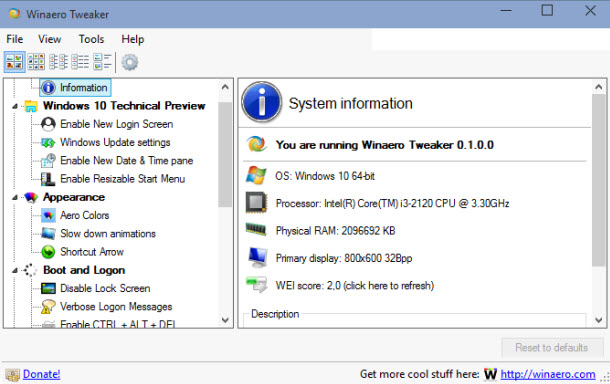
Task: Open settings via the gear toolbar icon
Action: [x=130, y=62]
